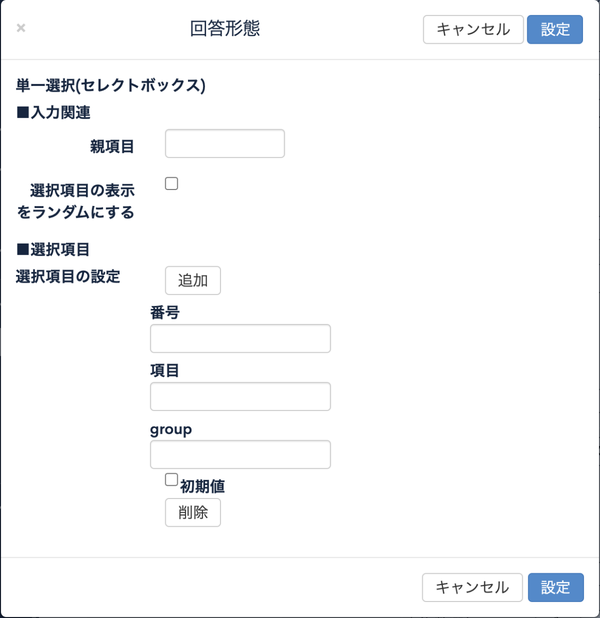Click the 選択項目の表示をランダムにする label text
Screen dimensions: 600x618
pyautogui.click(x=75, y=201)
